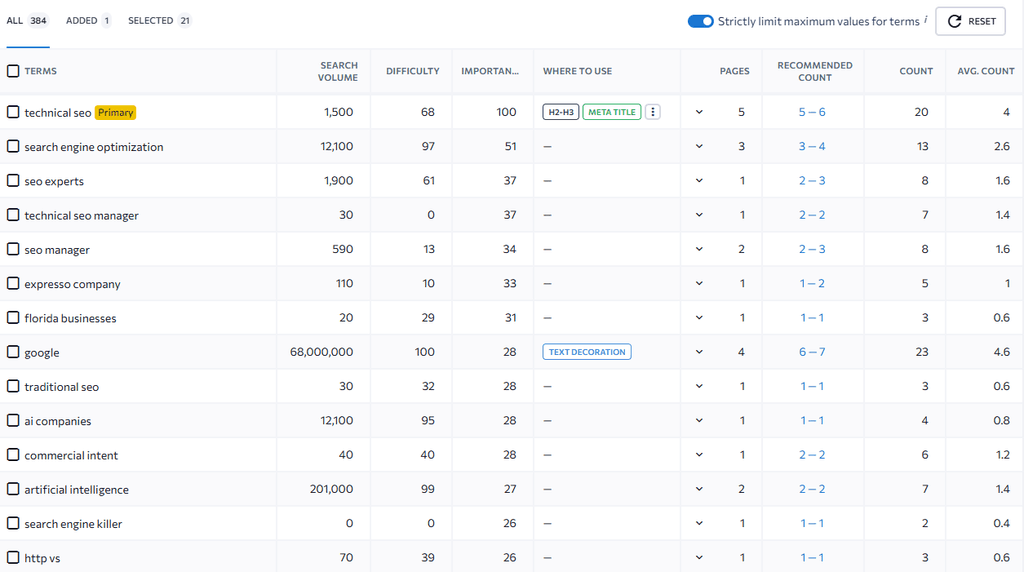The image size is (1024, 572).
Task: Click the META TITLE tag
Action: coord(612,112)
